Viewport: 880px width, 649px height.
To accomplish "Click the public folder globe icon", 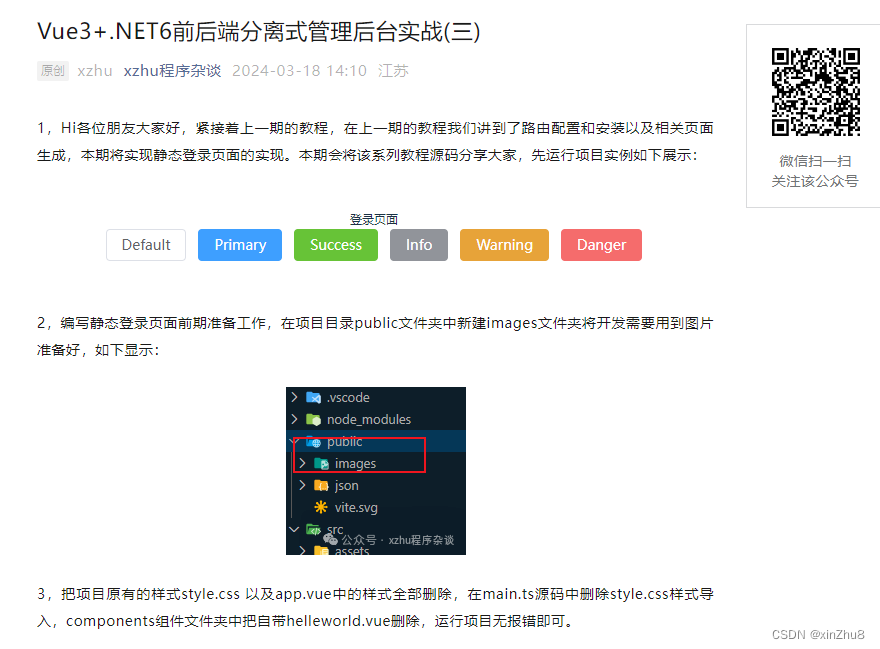I will (x=314, y=442).
